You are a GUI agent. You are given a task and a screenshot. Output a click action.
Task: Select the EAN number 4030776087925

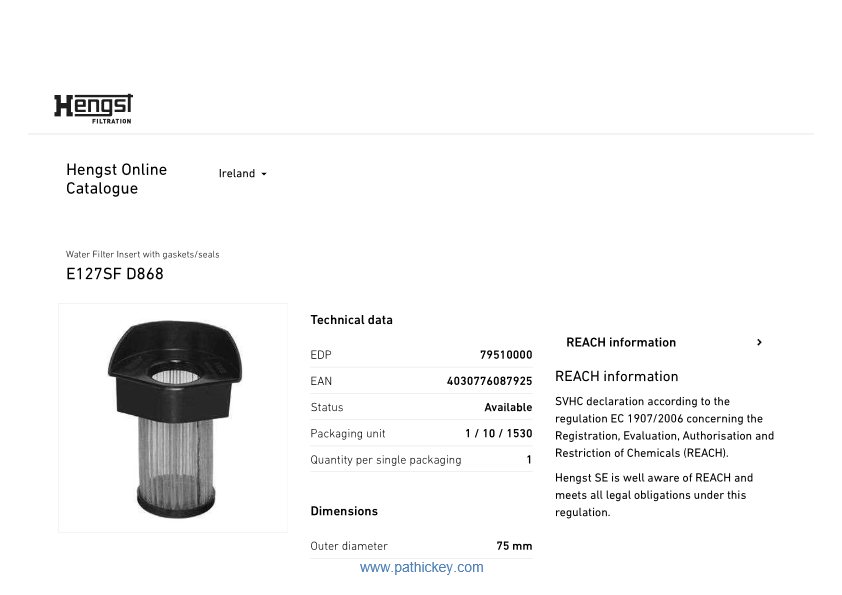click(489, 381)
